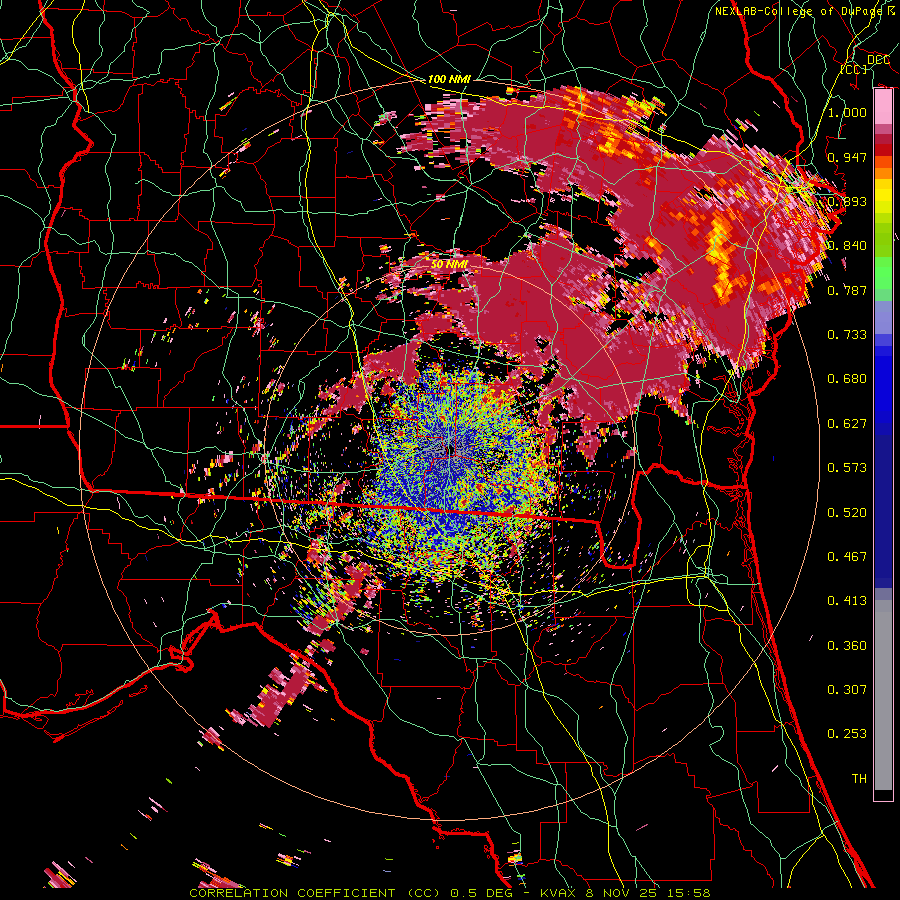Click the 0.467 scale value
Screen dimensions: 900x900
pyautogui.click(x=847, y=557)
